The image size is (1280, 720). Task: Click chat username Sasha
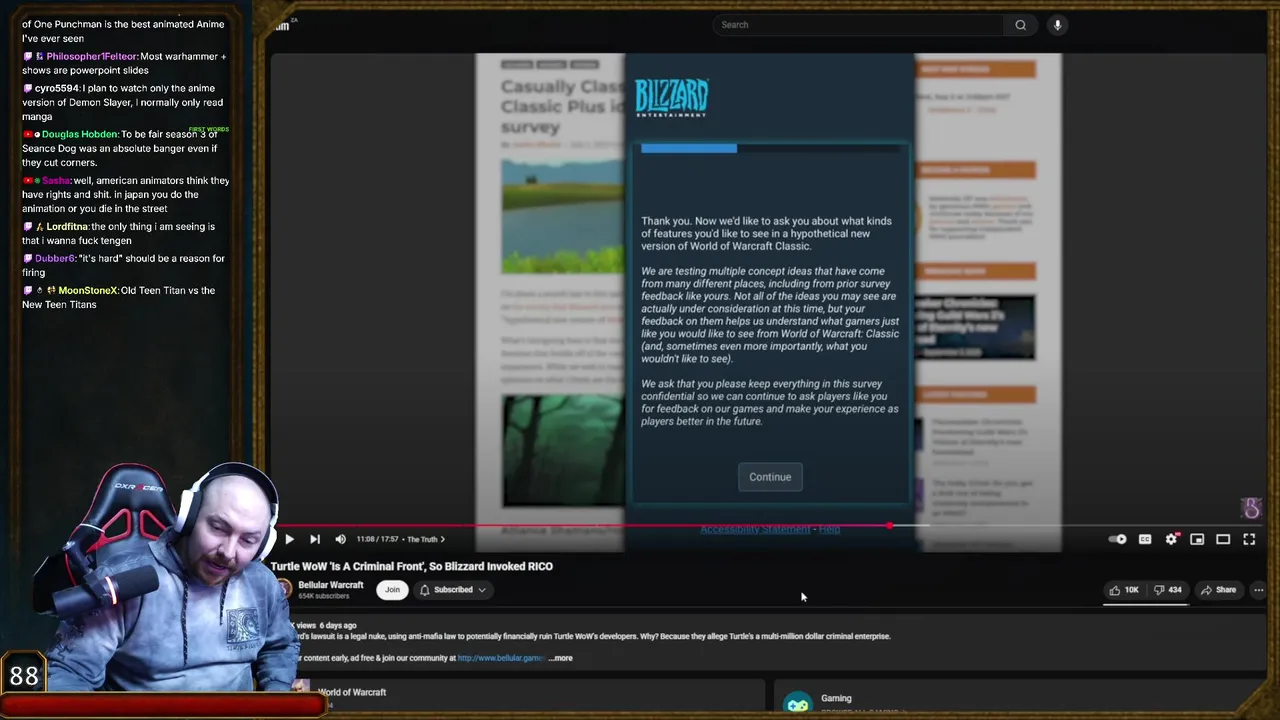[x=56, y=180]
